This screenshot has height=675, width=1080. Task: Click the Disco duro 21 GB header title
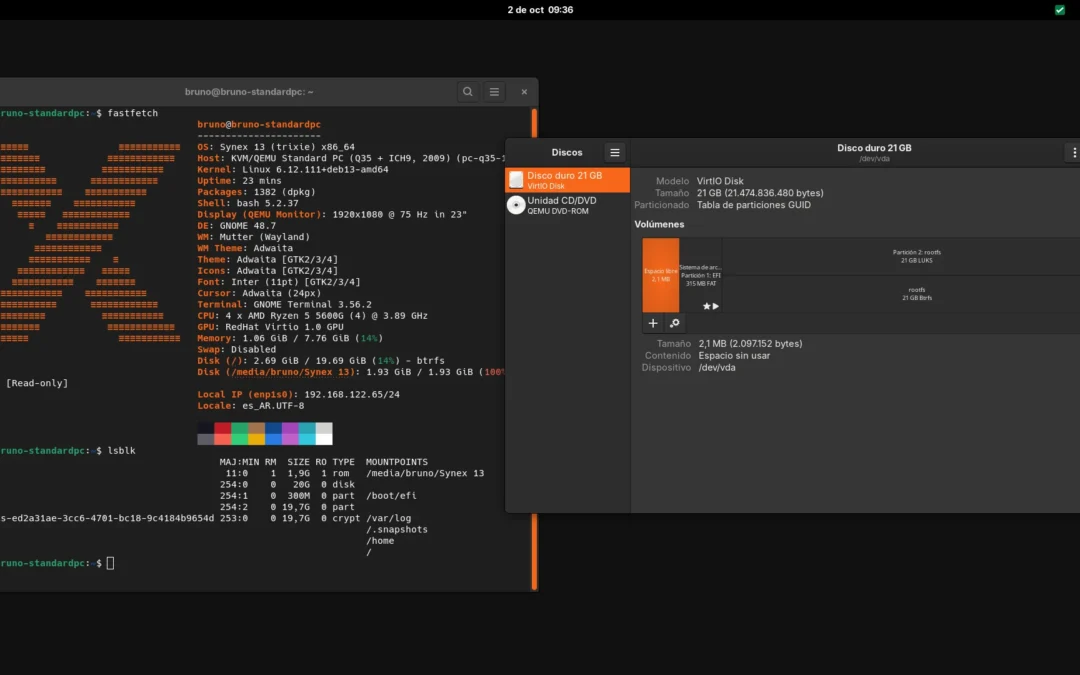[874, 148]
